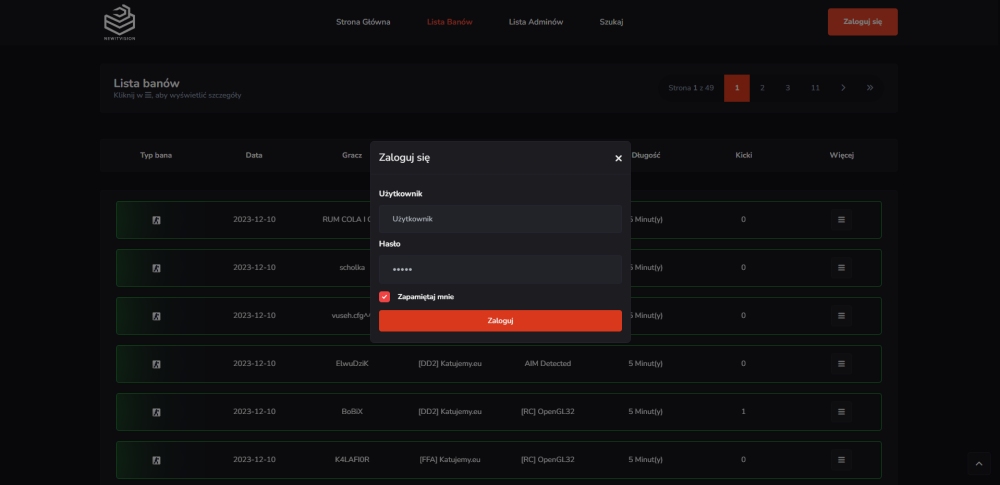Click the Więcej column header
This screenshot has width=1000, height=485.
841,155
